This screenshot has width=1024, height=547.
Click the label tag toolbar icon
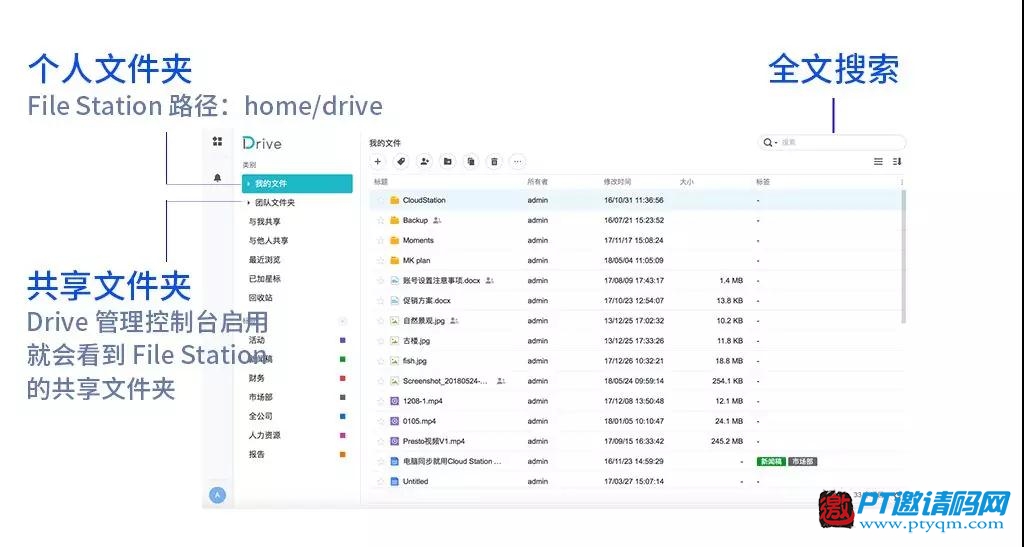click(401, 161)
